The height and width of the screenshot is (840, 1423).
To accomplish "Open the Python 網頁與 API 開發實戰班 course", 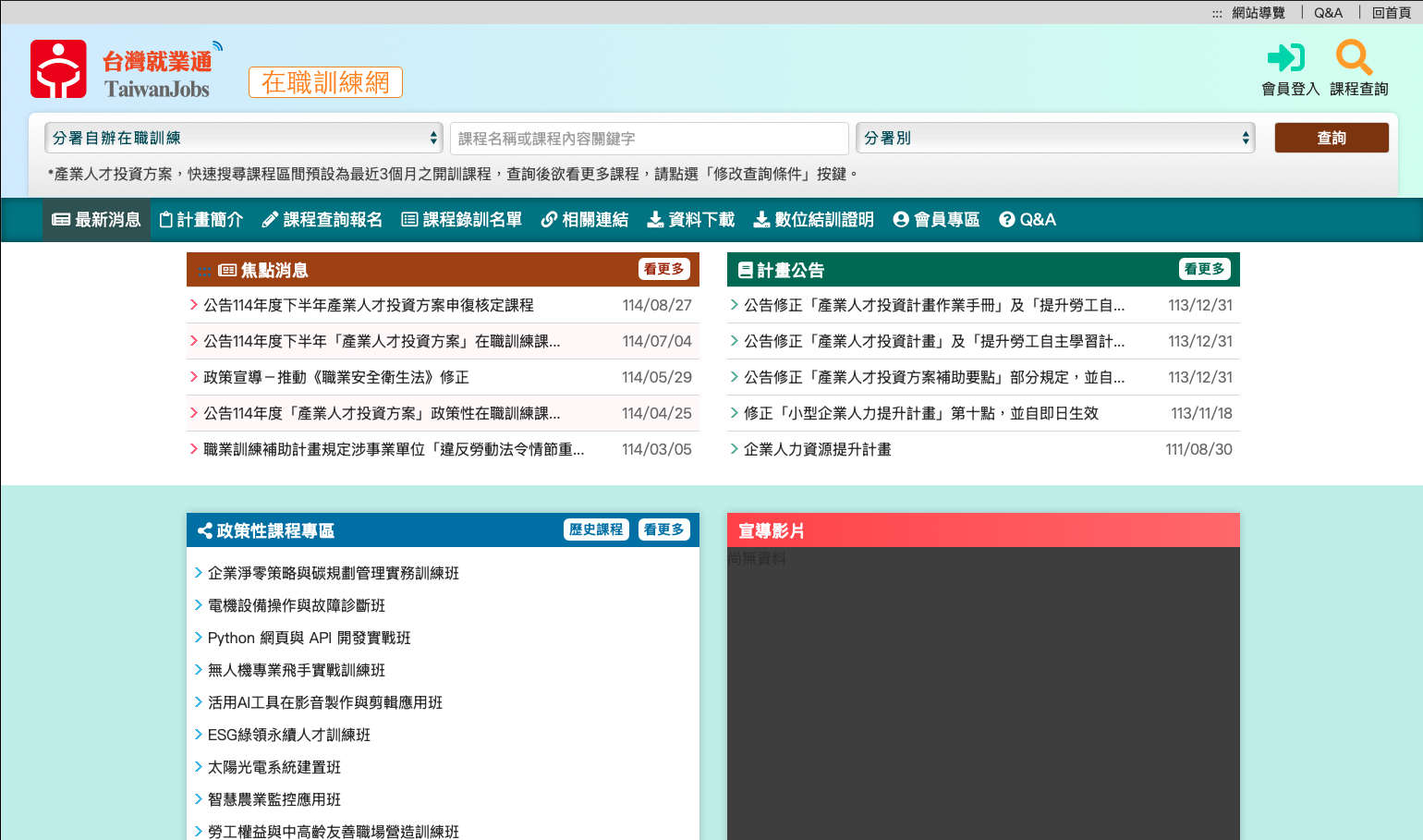I will coord(309,638).
